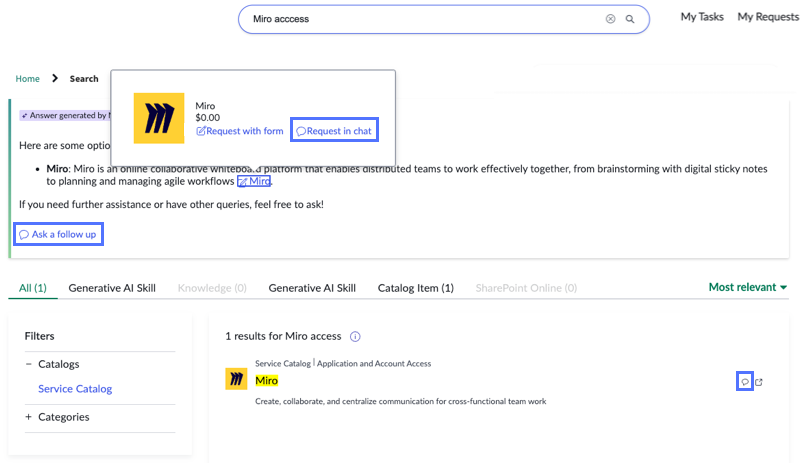The width and height of the screenshot is (800, 463).
Task: Select the second Generative AI Skill tab
Action: (312, 288)
